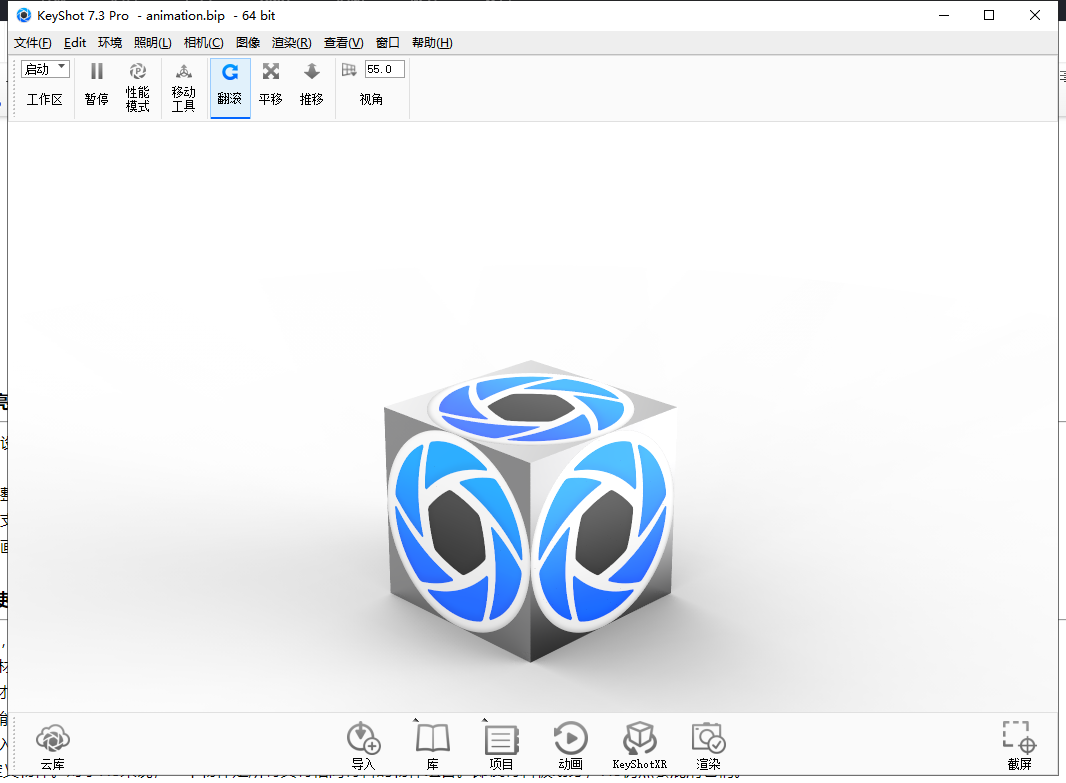The width and height of the screenshot is (1066, 783).
Task: Open the View menu (查看)
Action: [343, 43]
